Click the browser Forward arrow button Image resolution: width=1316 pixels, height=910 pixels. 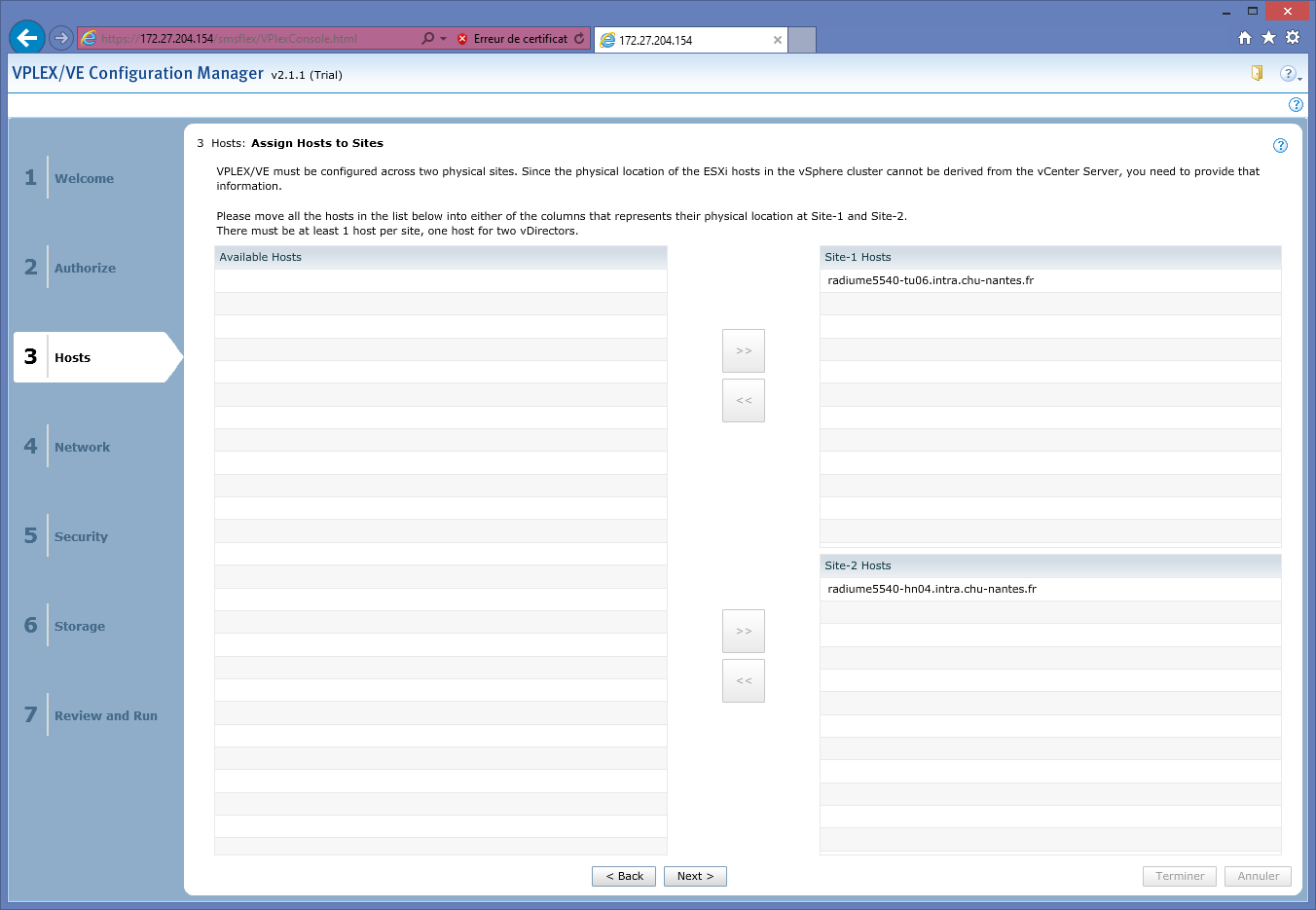coord(61,38)
